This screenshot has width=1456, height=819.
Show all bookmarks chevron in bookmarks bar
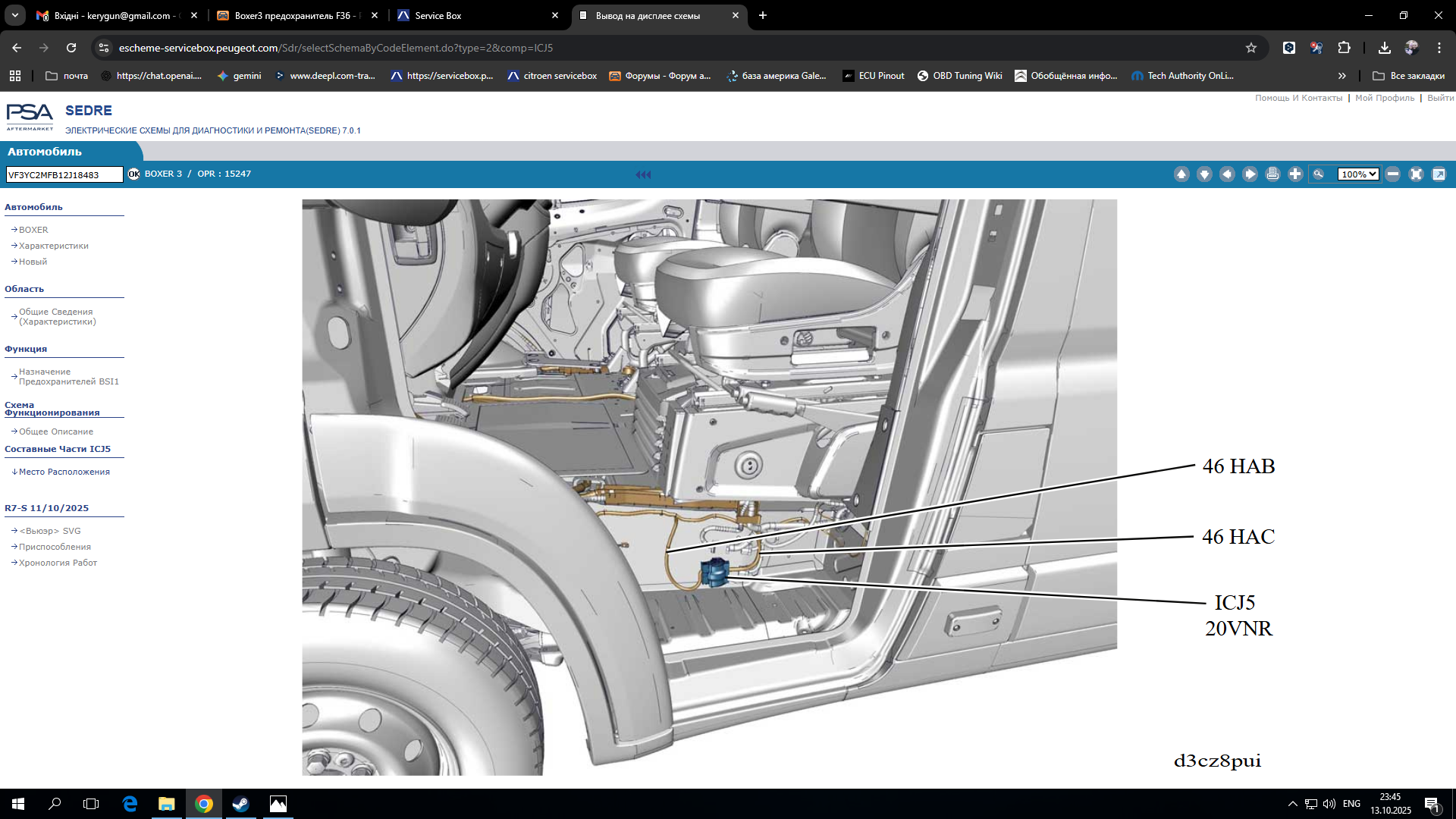[1341, 76]
